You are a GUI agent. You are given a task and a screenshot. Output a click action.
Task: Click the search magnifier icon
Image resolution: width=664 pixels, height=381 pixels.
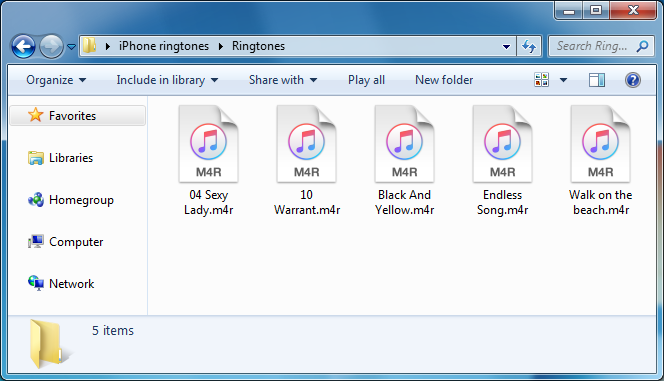(x=642, y=46)
